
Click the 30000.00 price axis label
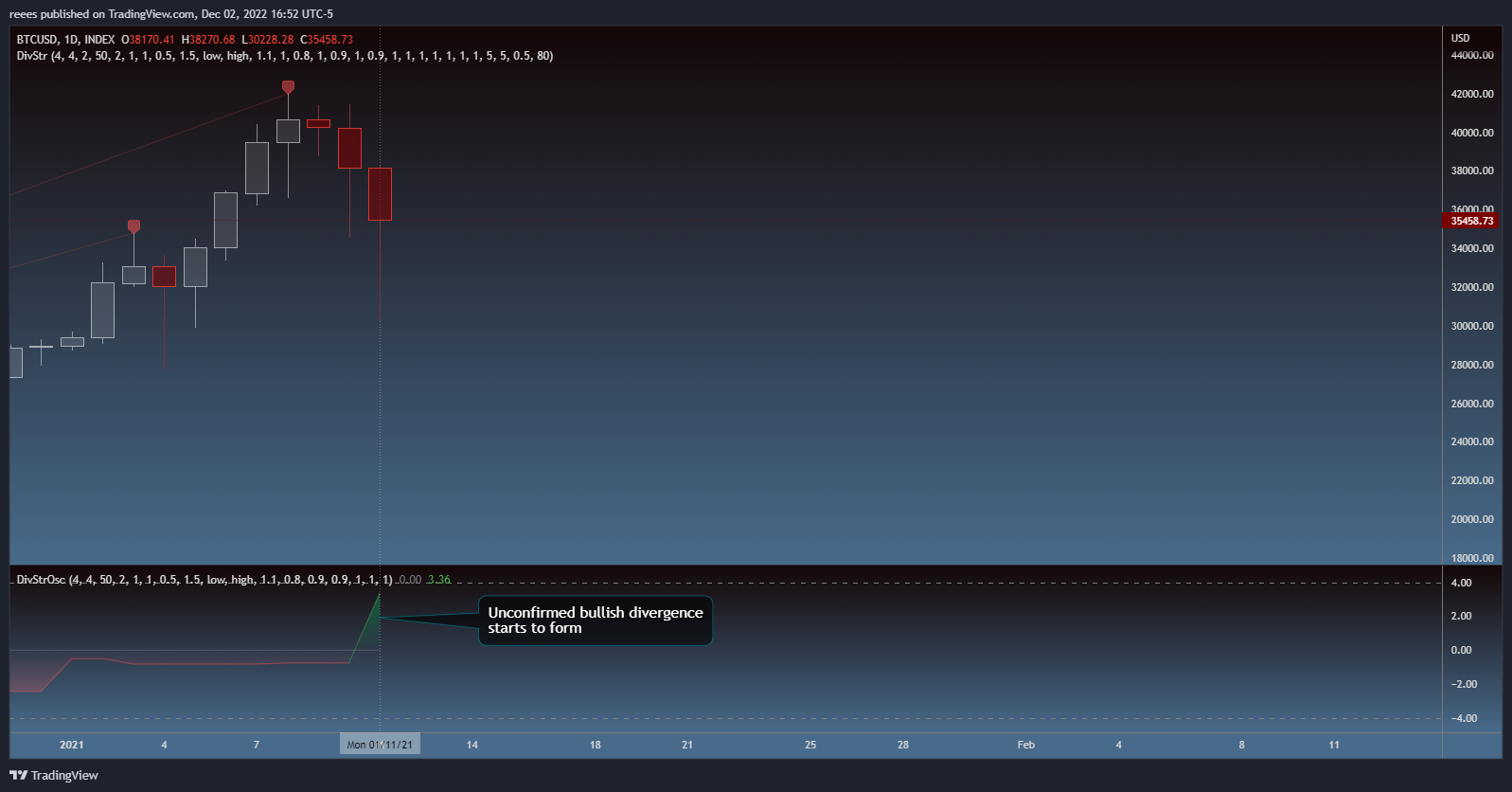coord(1472,326)
